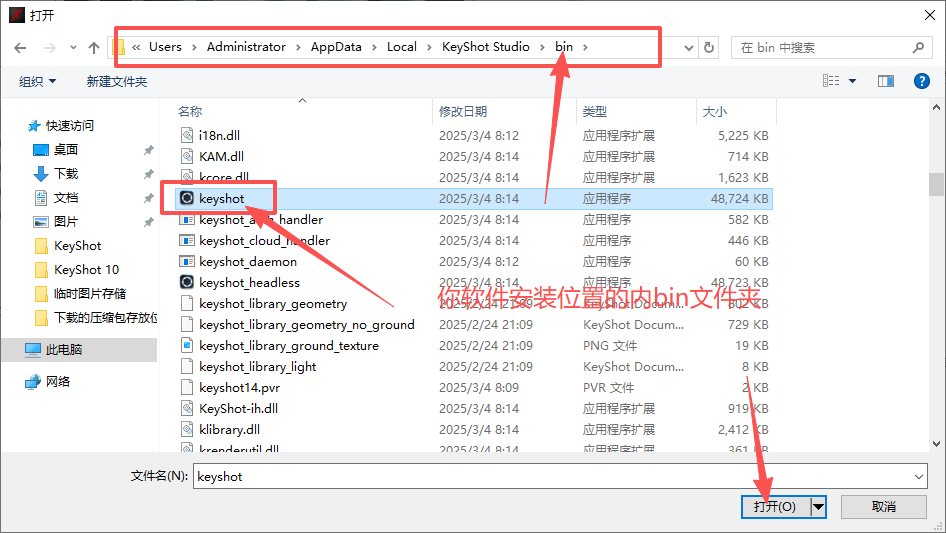
Task: Click the search bin input field
Action: pyautogui.click(x=824, y=48)
